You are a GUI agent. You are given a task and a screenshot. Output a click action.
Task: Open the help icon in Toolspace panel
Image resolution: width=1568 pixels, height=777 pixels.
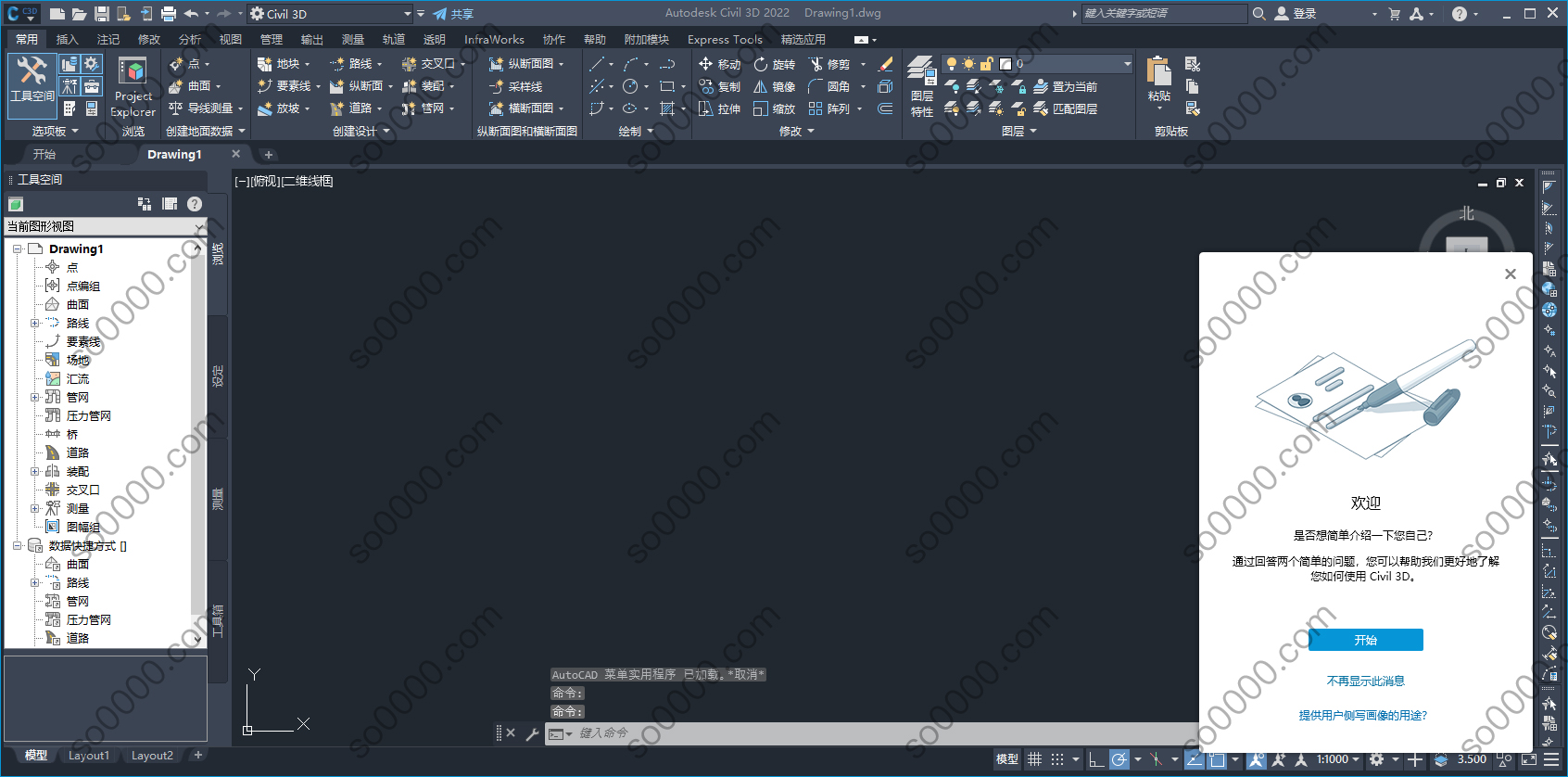pos(194,204)
